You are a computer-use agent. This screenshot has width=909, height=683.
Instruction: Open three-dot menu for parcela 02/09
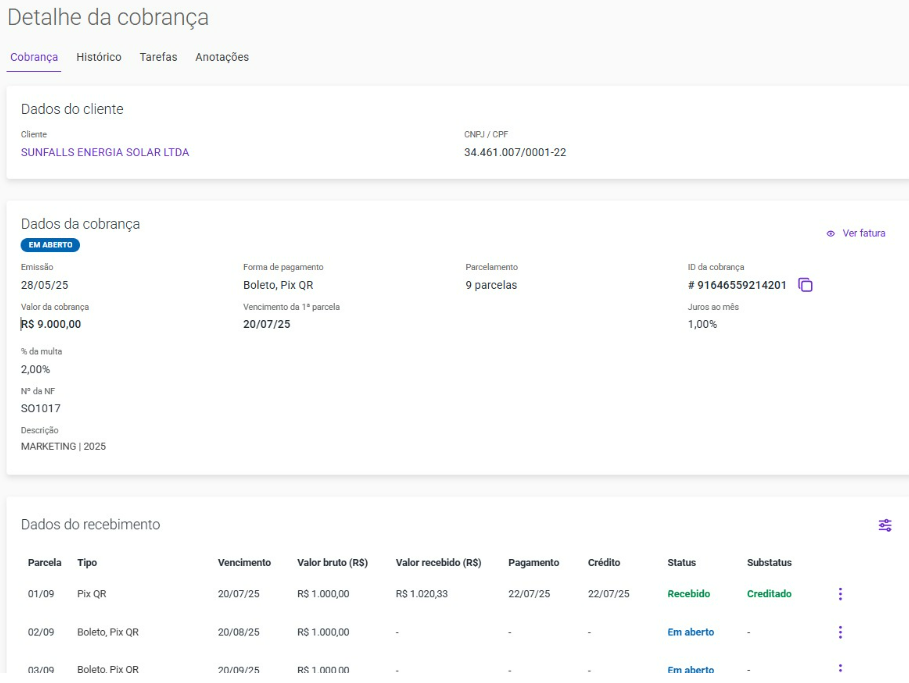(840, 632)
